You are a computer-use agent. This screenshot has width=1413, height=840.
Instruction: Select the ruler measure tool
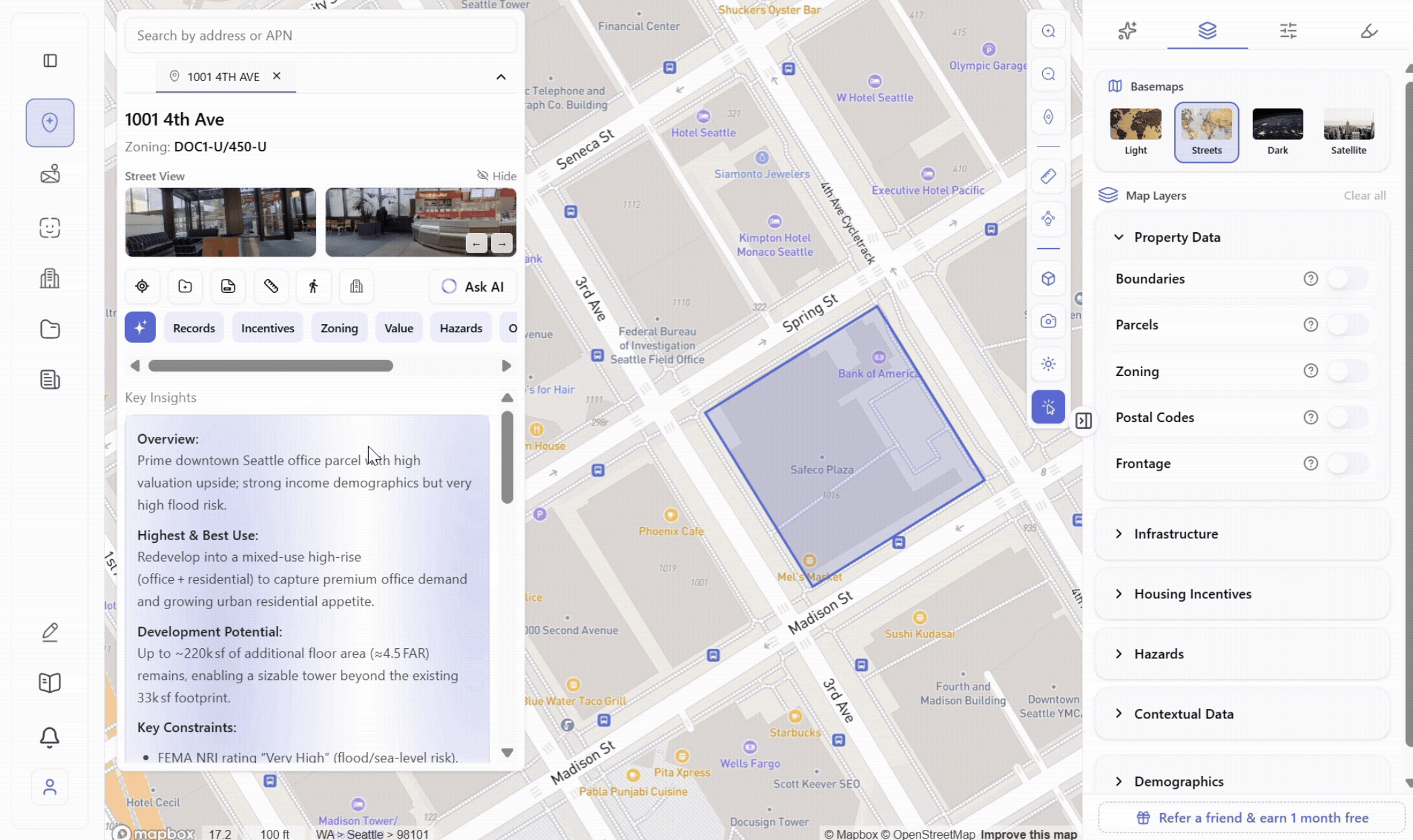[x=1048, y=177]
